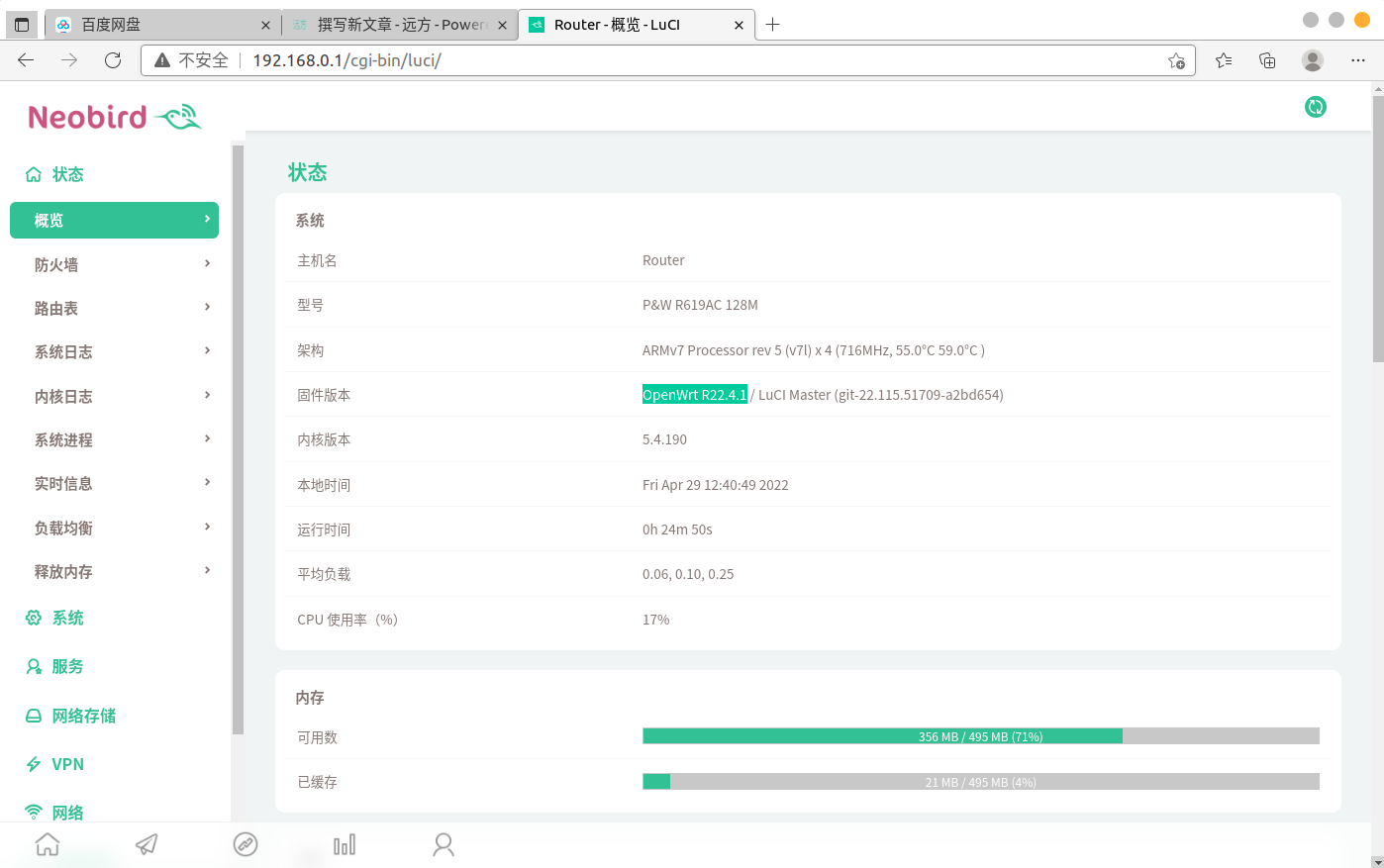Open the 释放内存 page
1384x868 pixels.
[x=114, y=571]
